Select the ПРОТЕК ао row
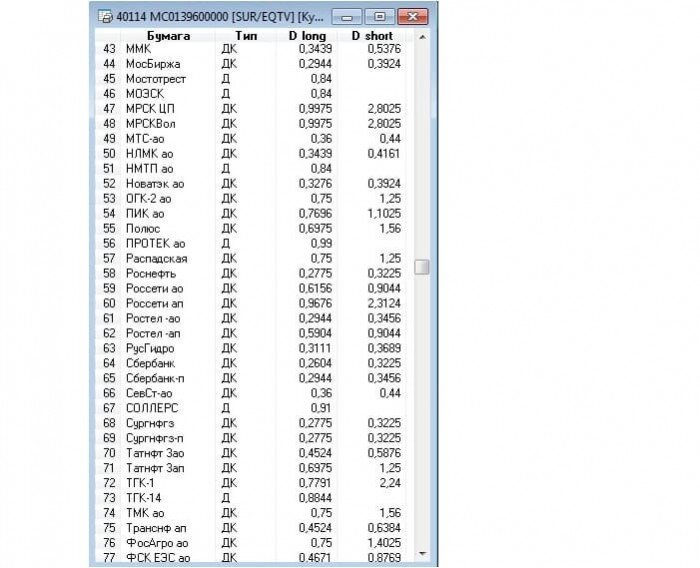Screen dimensions: 700x568 coord(251,243)
